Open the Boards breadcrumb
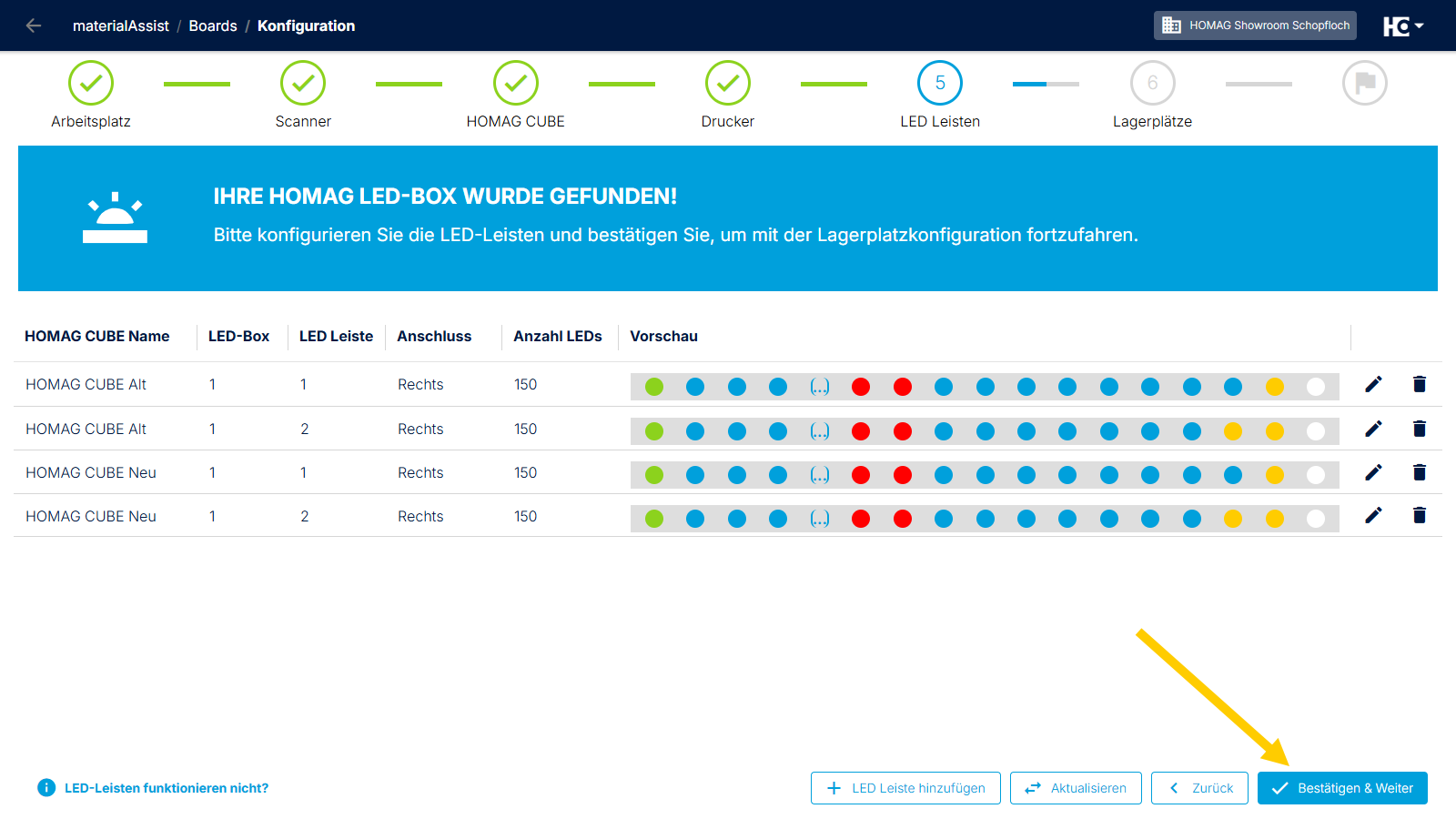 pos(213,25)
